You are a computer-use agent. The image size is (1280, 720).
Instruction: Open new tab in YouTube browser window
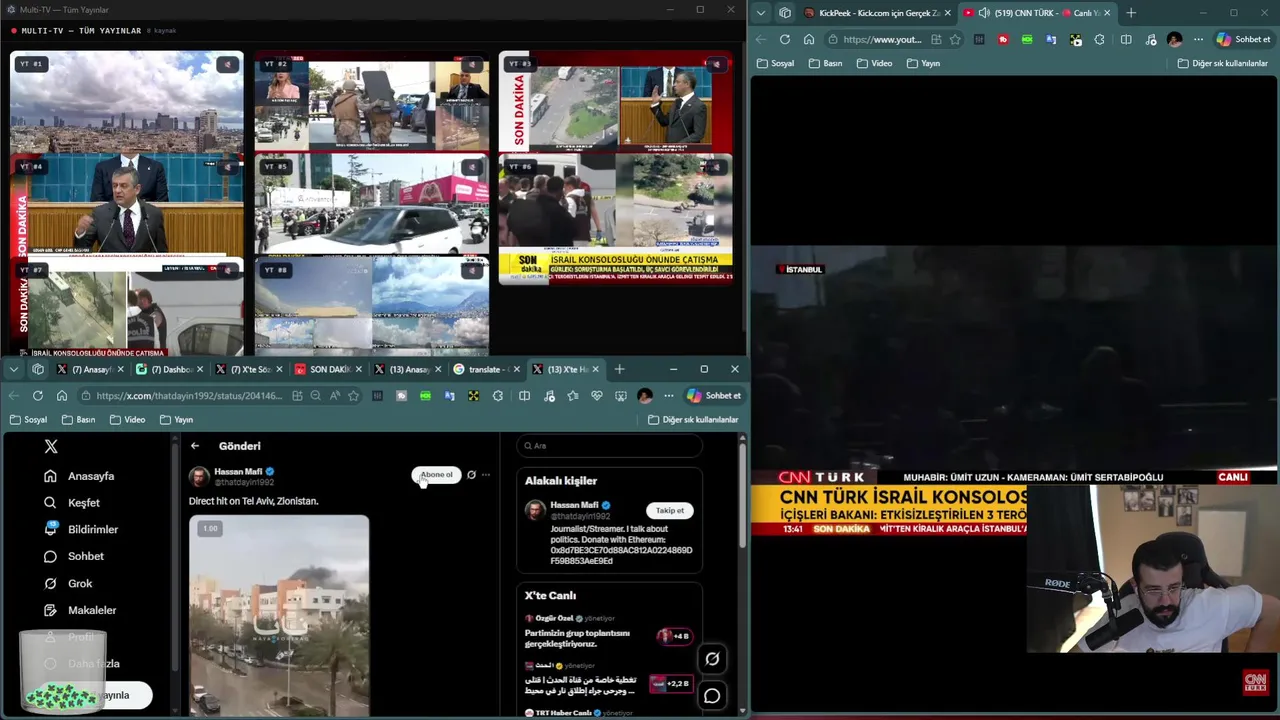tap(1131, 13)
